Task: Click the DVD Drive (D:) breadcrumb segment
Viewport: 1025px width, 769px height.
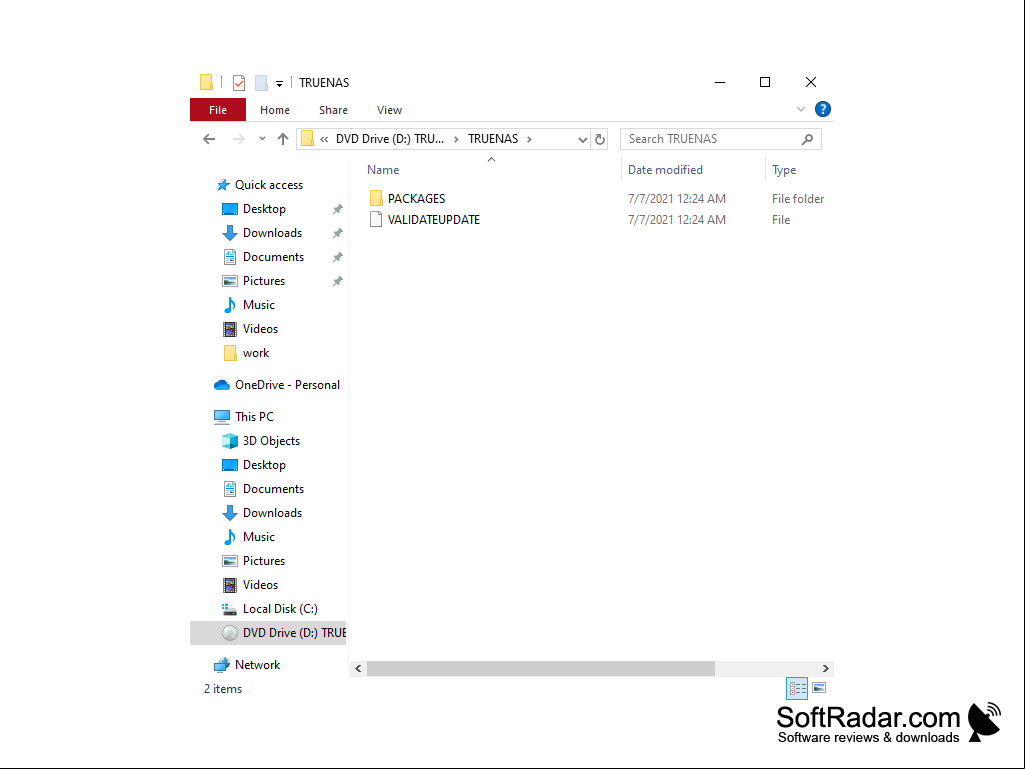Action: point(390,139)
